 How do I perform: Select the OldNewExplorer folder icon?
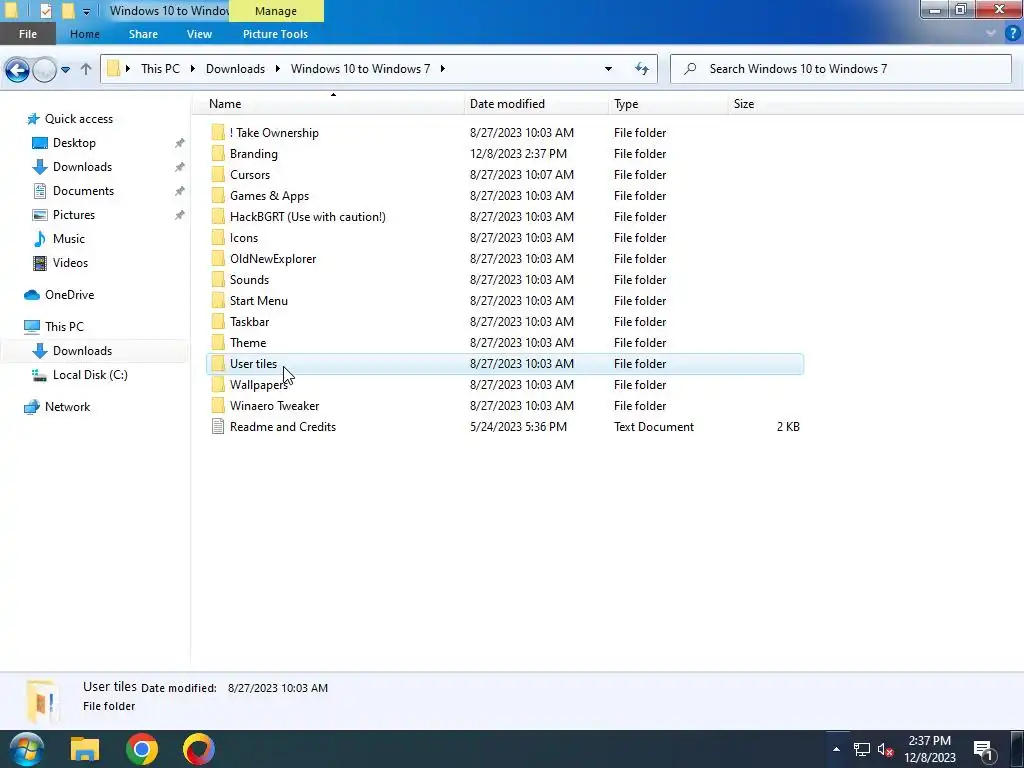click(218, 259)
